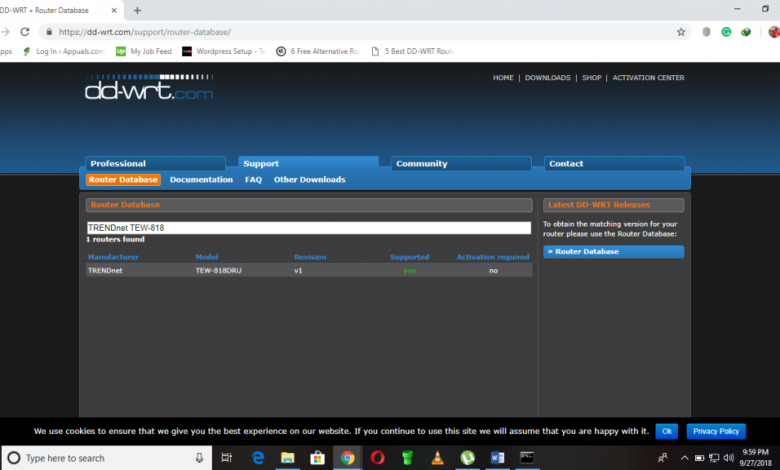This screenshot has height=470, width=780.
Task: Switch to the Support tab
Action: pos(308,164)
